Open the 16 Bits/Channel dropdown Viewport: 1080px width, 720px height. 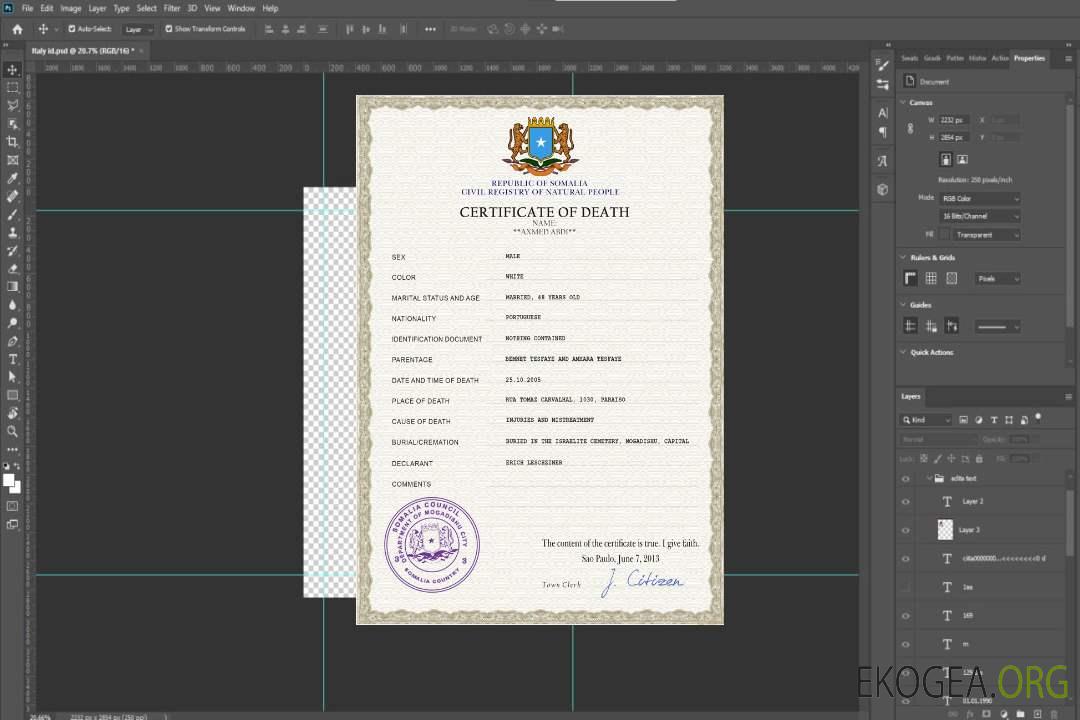click(x=980, y=216)
